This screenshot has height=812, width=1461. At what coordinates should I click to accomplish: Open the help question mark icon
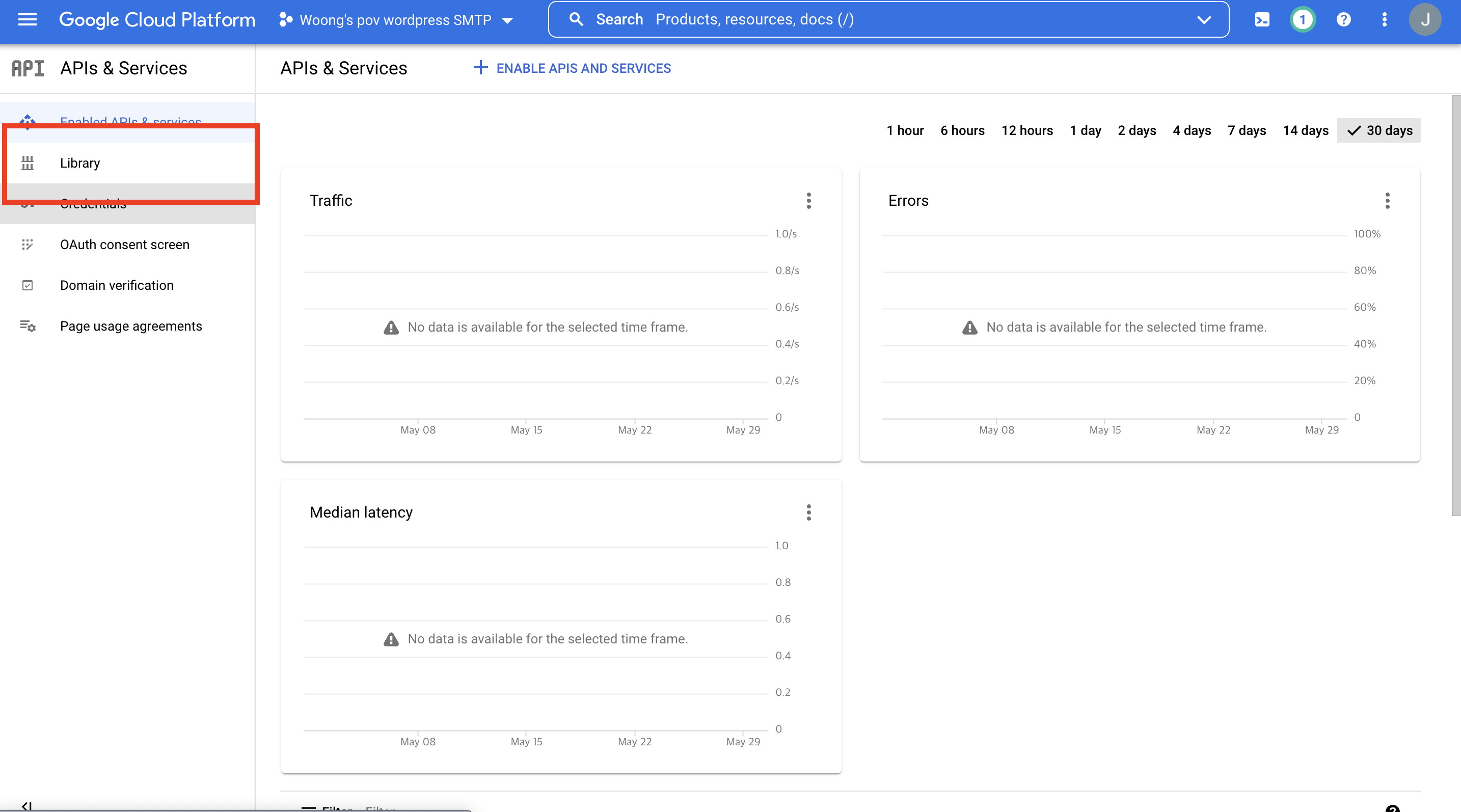coord(1343,20)
